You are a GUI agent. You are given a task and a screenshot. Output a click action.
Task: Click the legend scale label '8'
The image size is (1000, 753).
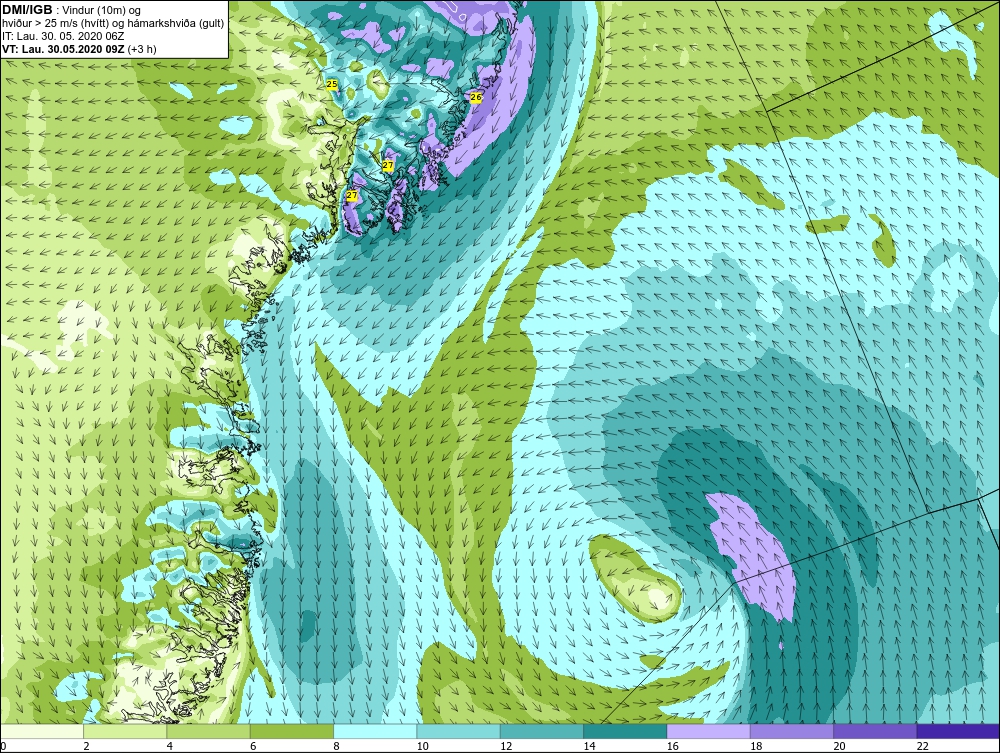coord(337,746)
